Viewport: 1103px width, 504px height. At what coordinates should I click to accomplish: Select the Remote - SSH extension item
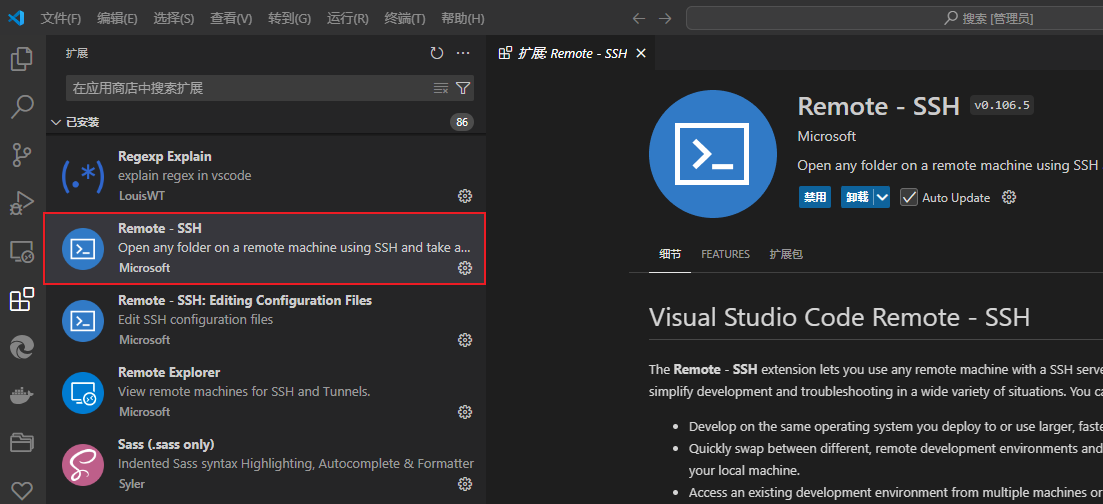pos(266,248)
